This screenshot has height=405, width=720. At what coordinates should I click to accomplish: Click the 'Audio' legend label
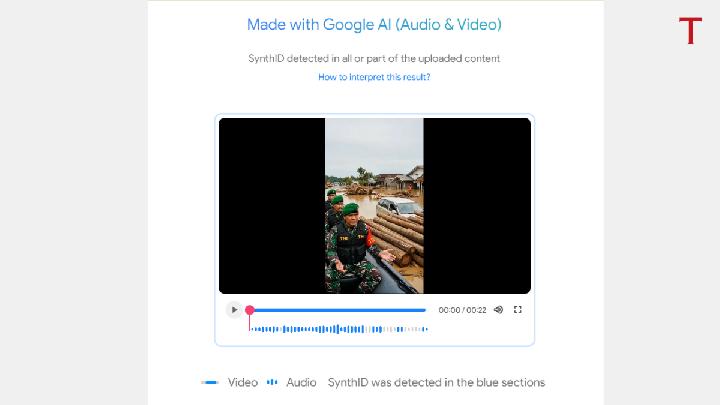301,382
